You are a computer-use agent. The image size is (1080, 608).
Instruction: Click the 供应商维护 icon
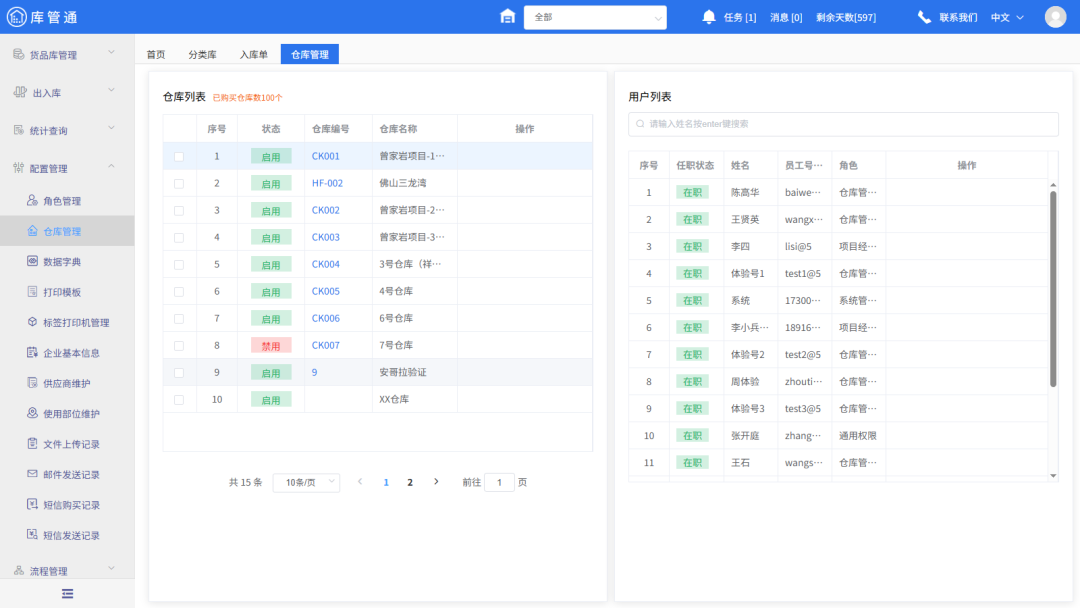[32, 382]
